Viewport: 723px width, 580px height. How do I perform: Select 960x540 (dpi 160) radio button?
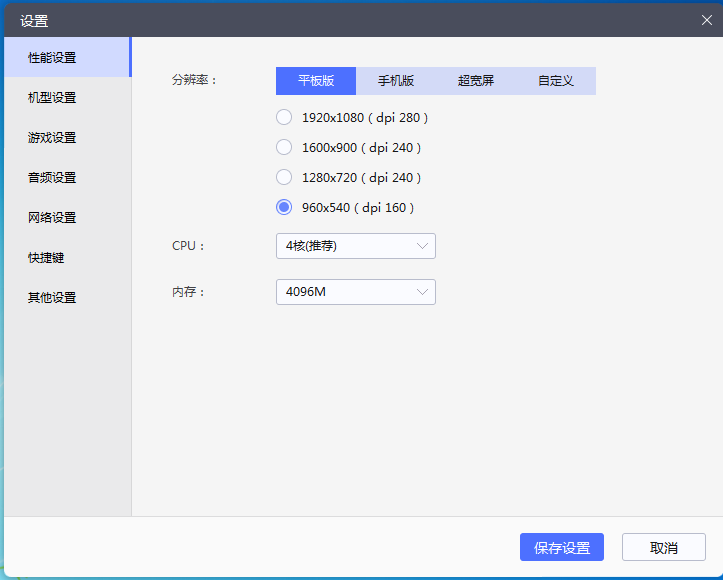(x=284, y=208)
